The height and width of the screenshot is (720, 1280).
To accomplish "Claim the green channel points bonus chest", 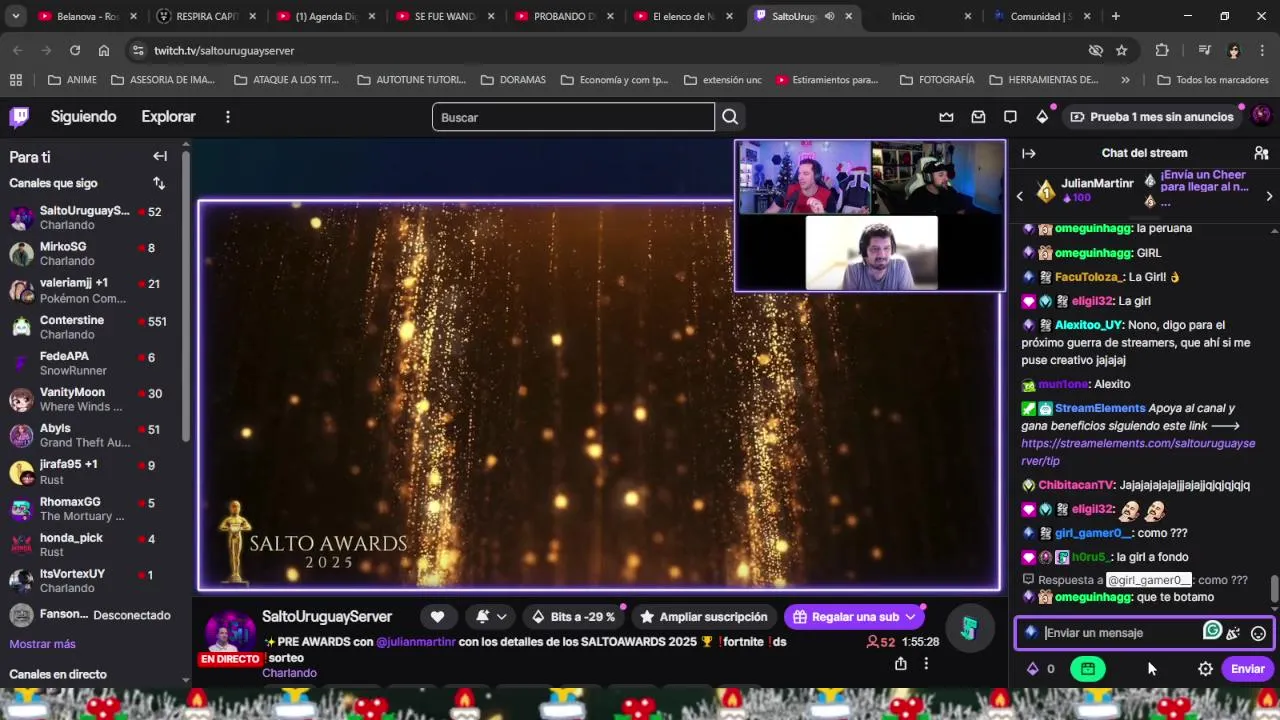I will [1088, 669].
